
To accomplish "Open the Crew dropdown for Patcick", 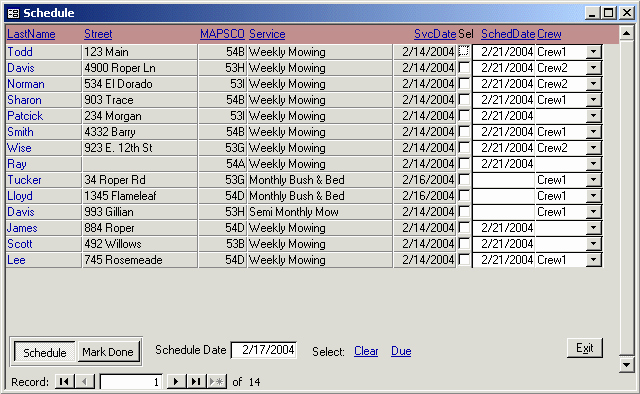I will point(593,116).
